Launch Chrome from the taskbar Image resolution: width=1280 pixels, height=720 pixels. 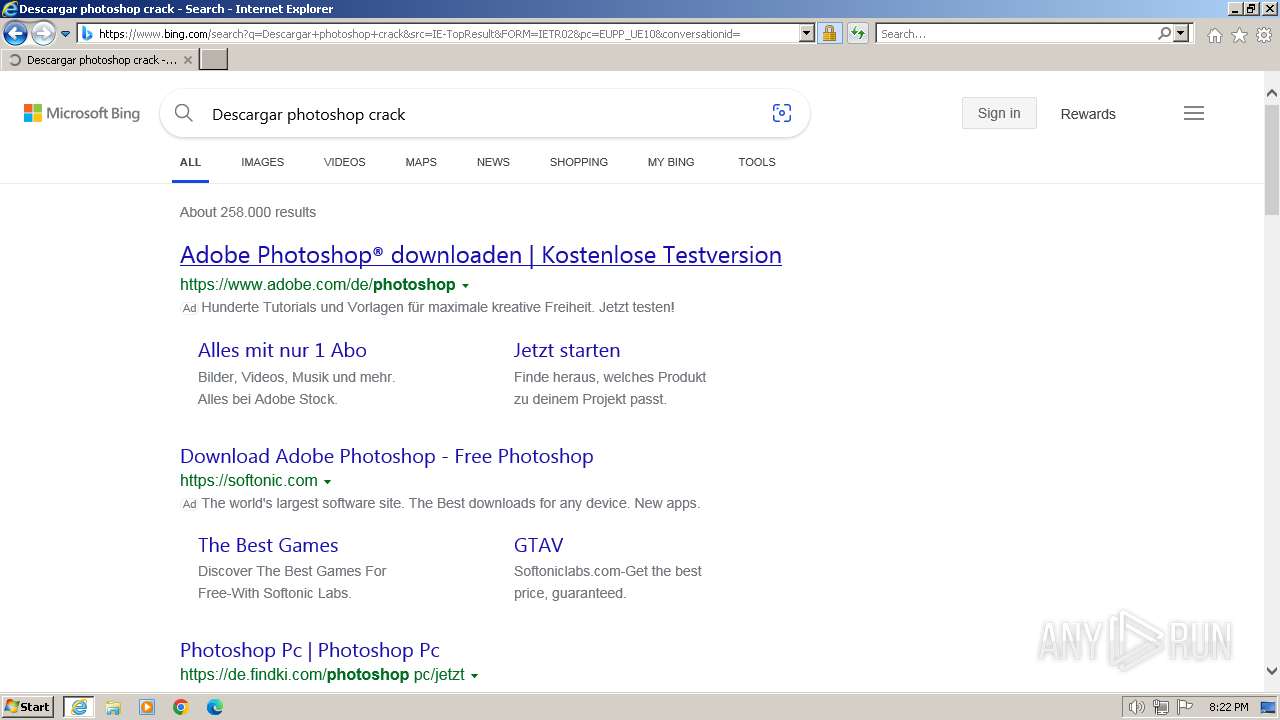coord(181,707)
